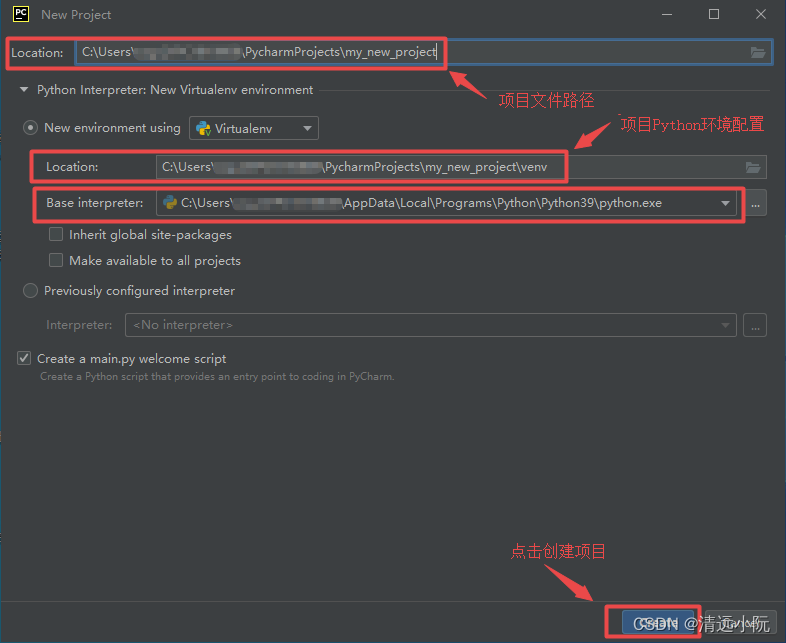Click the Base interpreter path text
The image size is (786, 643).
point(421,203)
